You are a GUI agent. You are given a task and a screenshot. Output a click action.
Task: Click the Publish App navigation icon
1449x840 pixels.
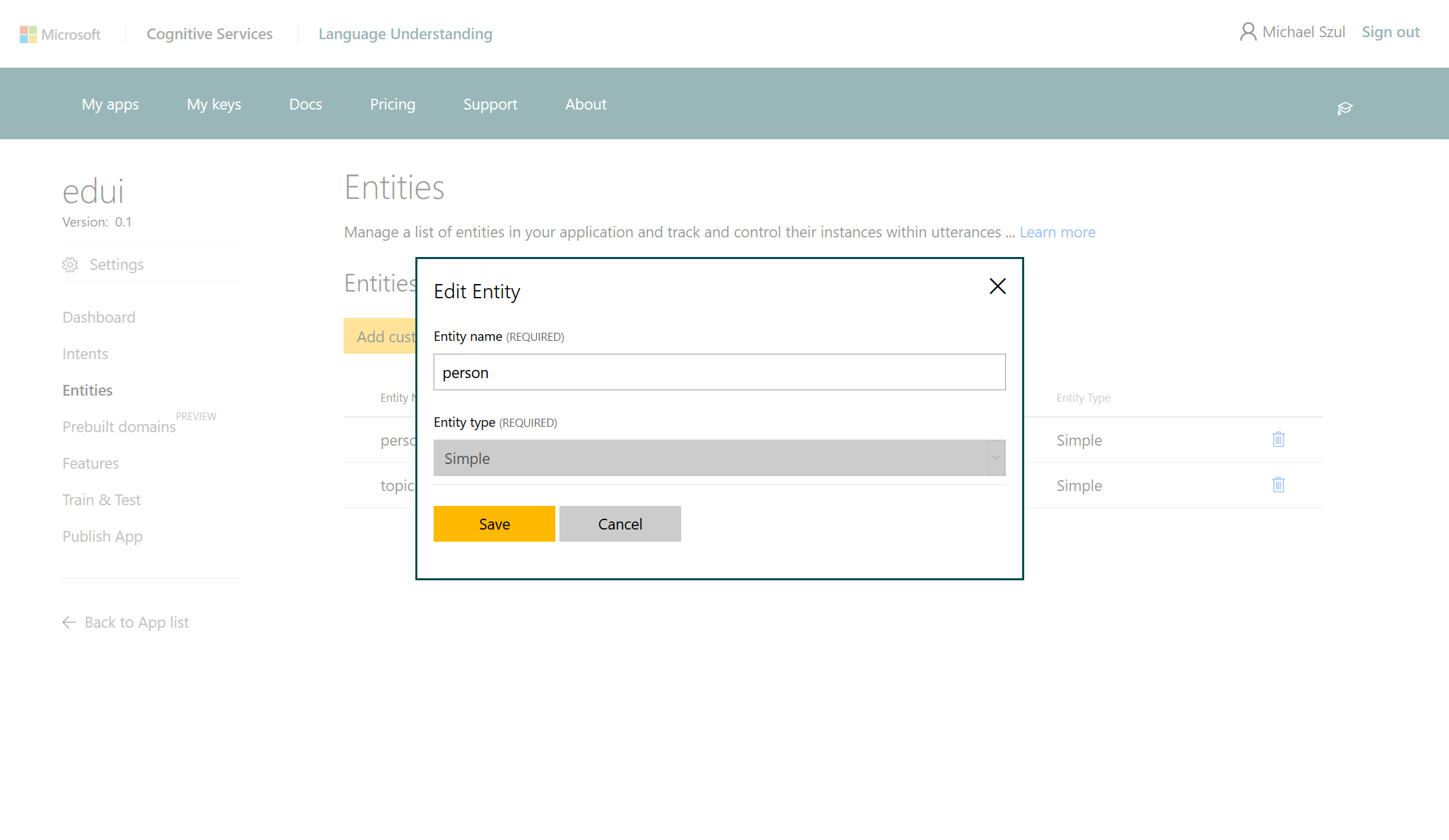pyautogui.click(x=103, y=536)
